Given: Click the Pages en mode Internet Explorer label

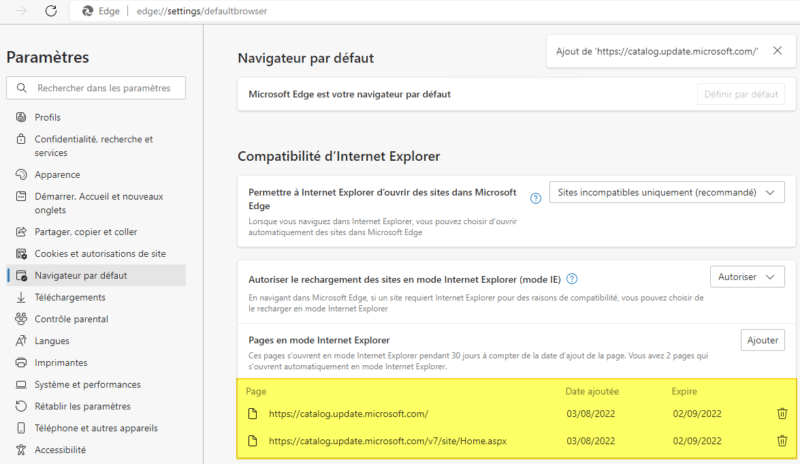Looking at the screenshot, I should pyautogui.click(x=319, y=340).
